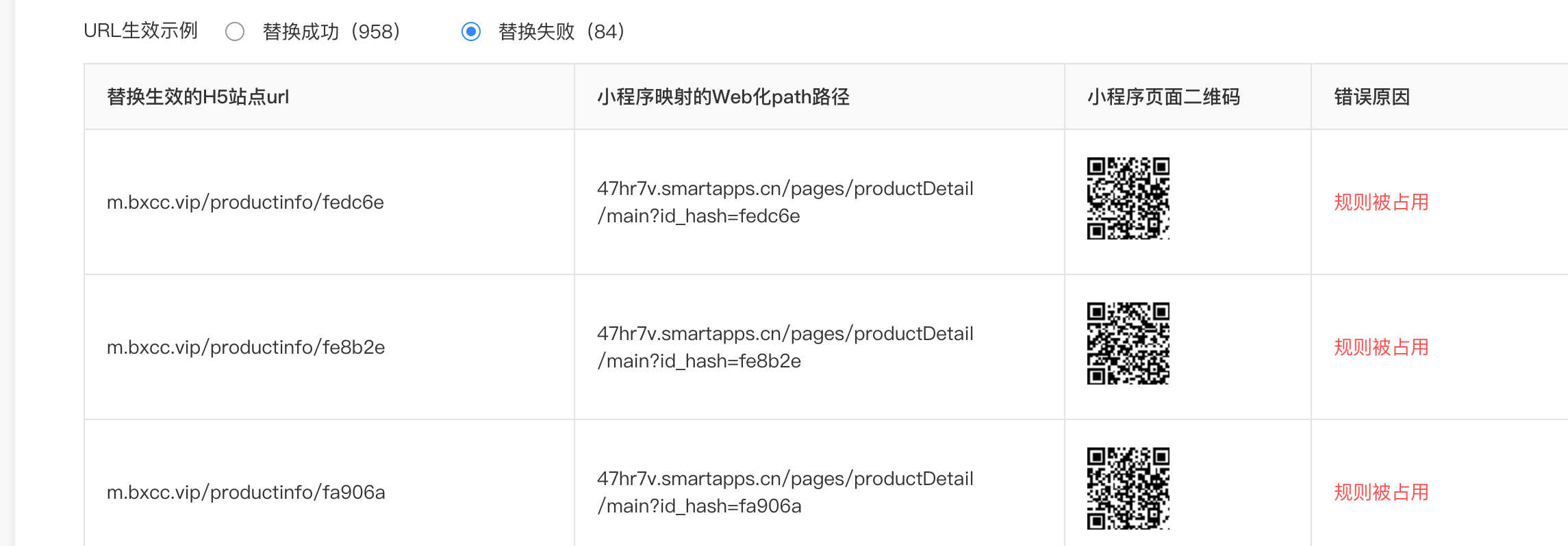The image size is (1568, 546).
Task: Click the 替换失败 (84) label text
Action: click(x=561, y=31)
